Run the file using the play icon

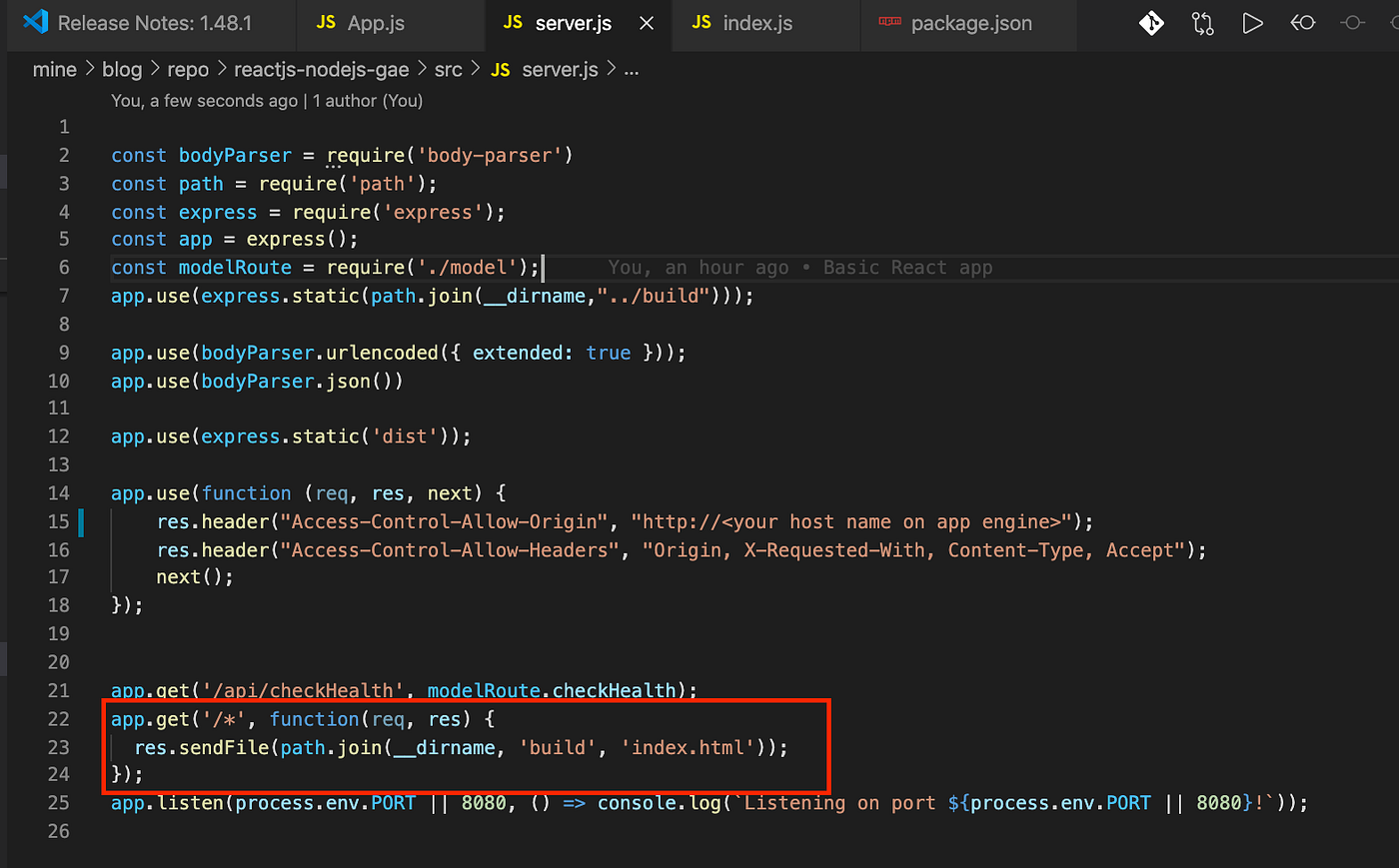pos(1253,23)
